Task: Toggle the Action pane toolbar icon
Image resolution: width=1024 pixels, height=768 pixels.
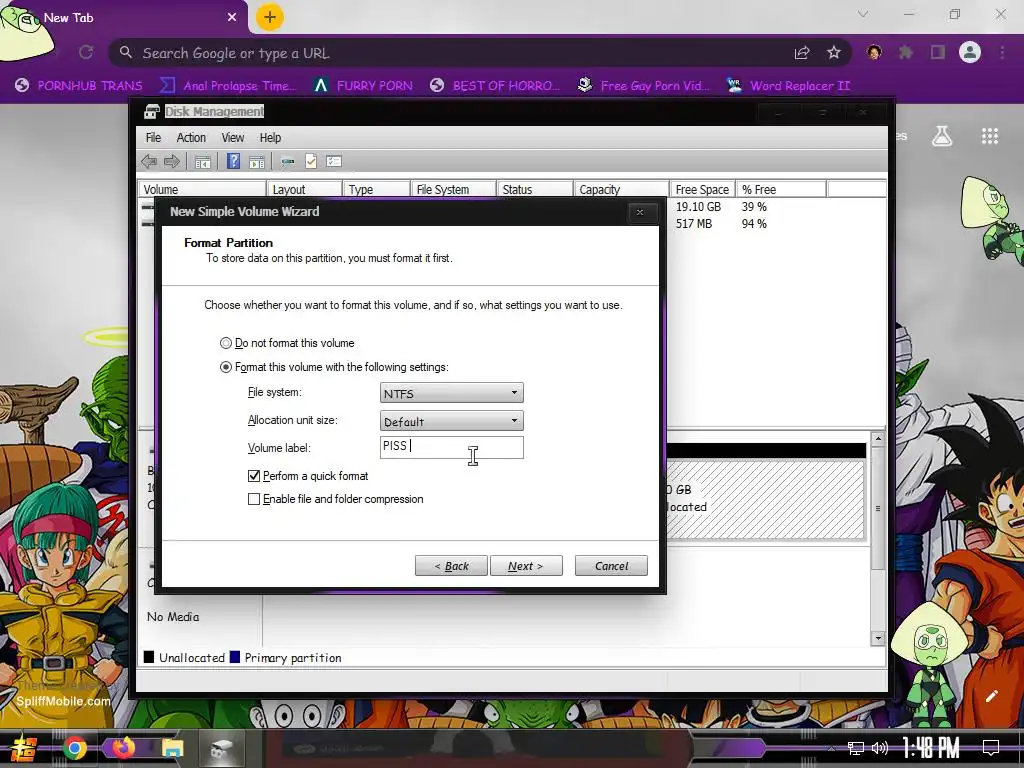Action: coord(257,161)
